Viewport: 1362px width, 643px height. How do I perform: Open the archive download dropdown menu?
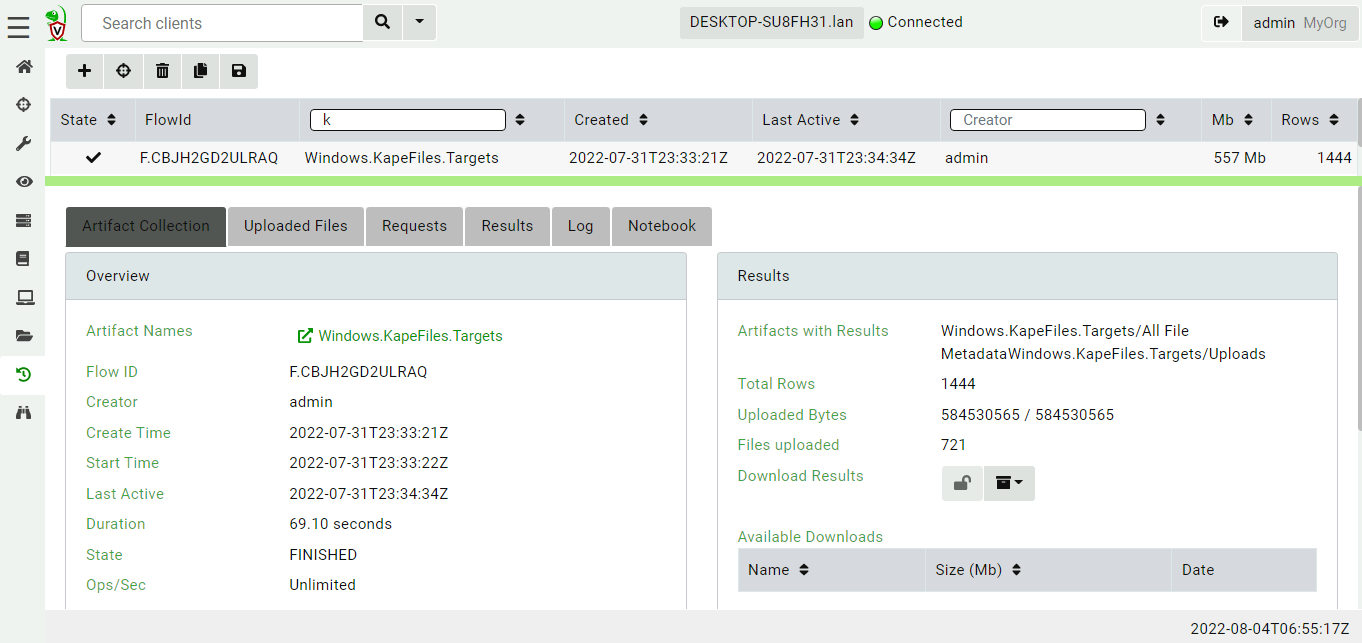tap(1009, 483)
